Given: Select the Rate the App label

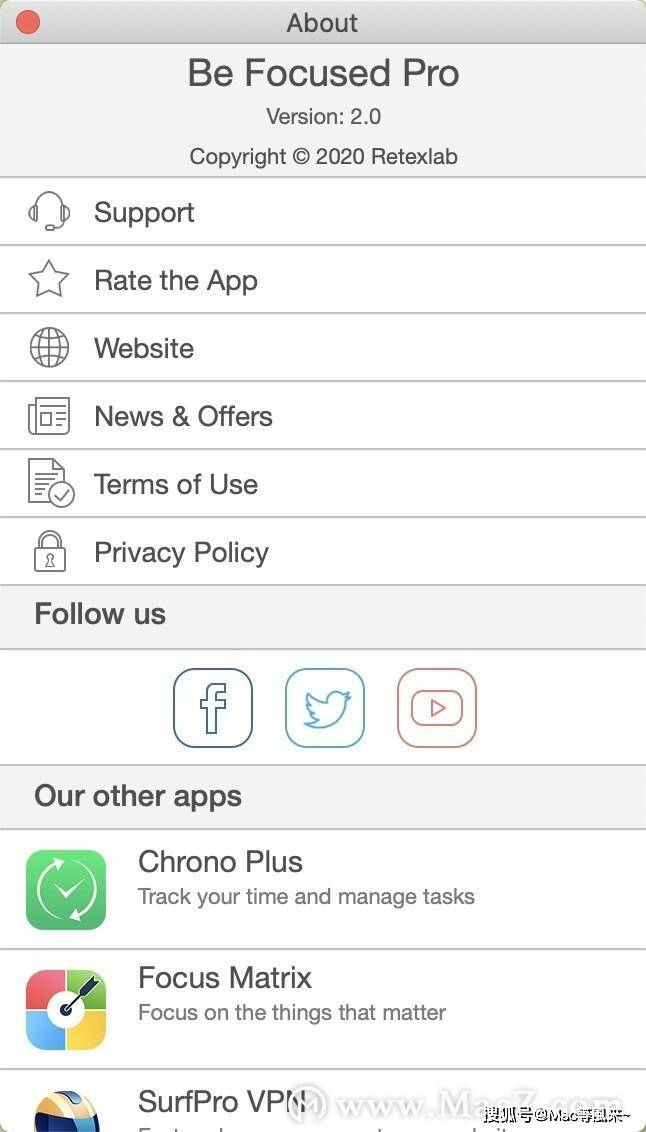Looking at the screenshot, I should tap(176, 280).
